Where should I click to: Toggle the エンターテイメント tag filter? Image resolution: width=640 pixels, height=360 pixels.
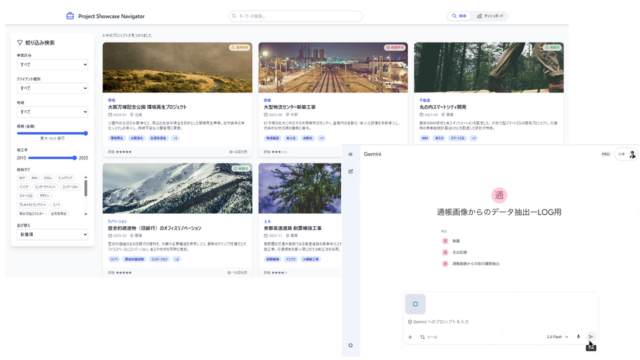pos(45,187)
